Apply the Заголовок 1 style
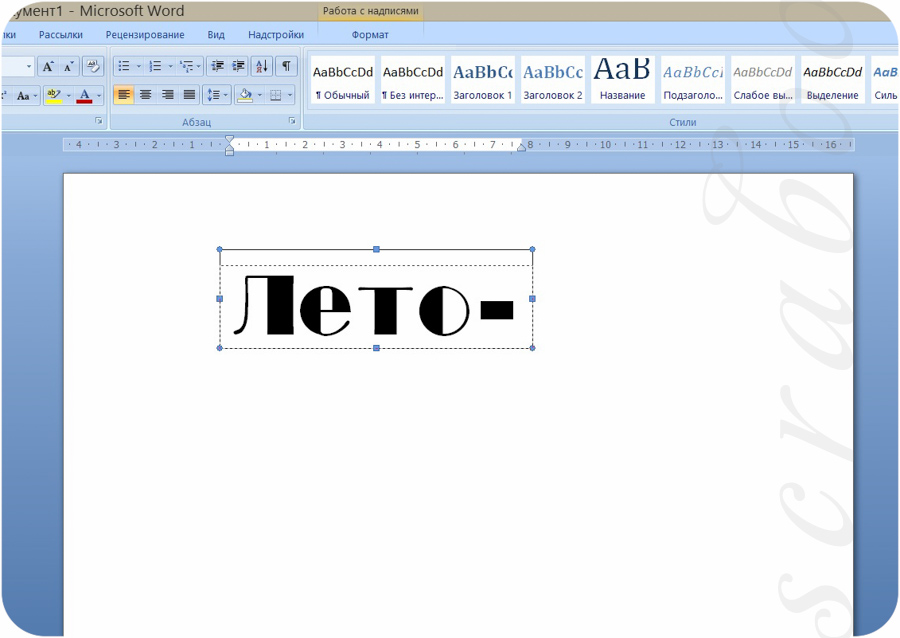The width and height of the screenshot is (900, 638). coord(483,80)
